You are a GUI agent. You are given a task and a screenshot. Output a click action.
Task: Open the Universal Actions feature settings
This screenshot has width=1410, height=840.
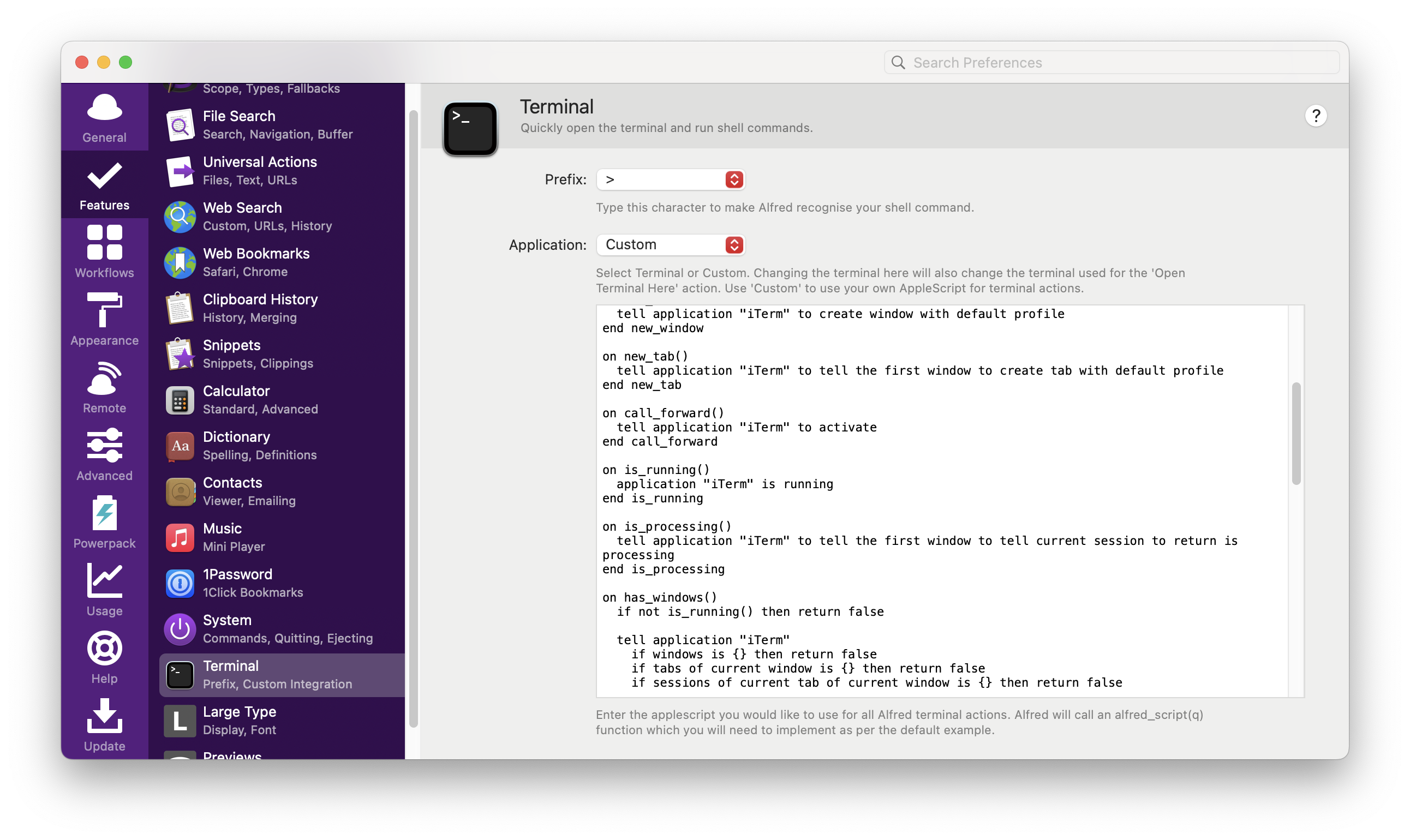tap(282, 171)
